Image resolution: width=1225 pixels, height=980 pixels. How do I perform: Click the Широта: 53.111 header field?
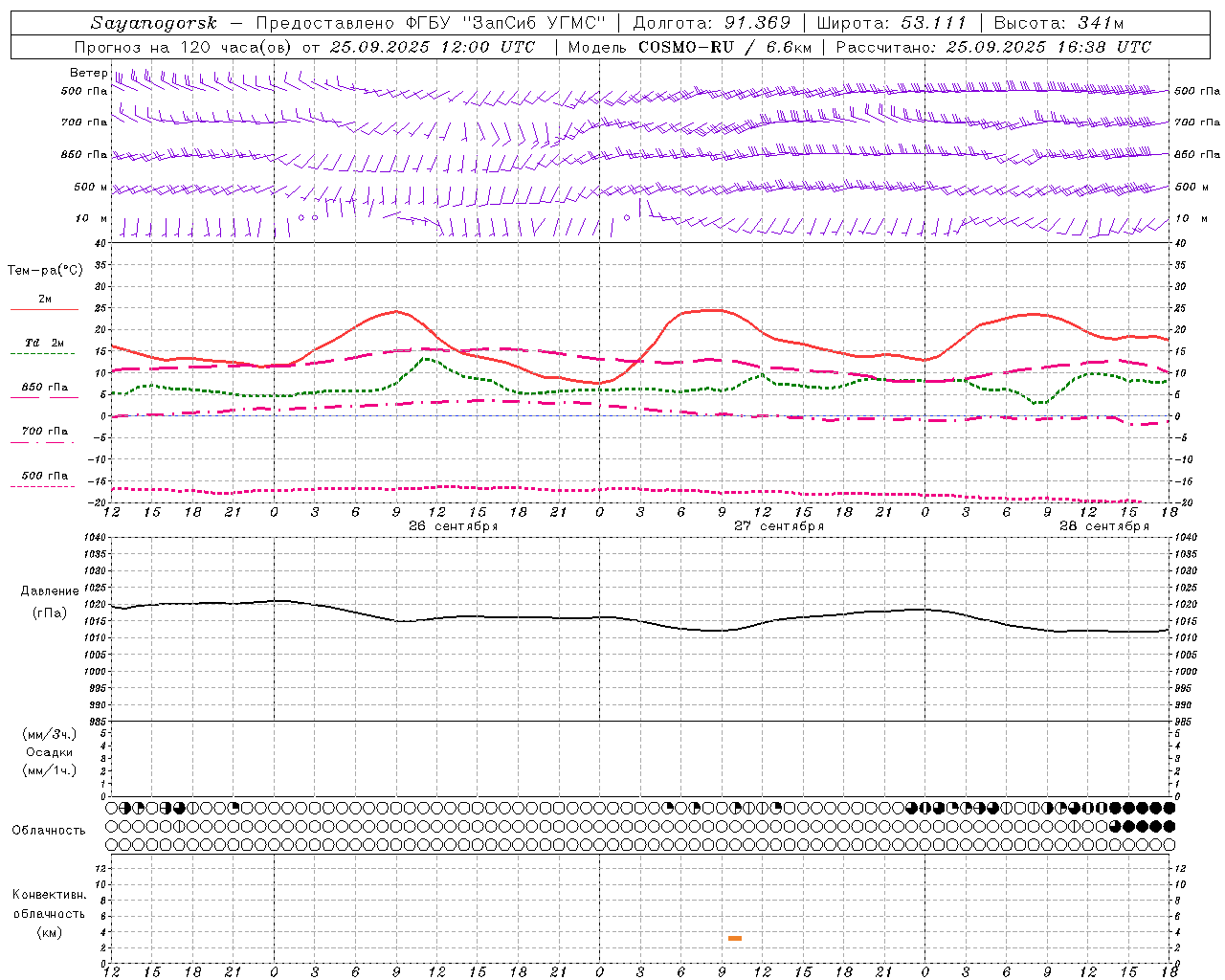point(891,23)
